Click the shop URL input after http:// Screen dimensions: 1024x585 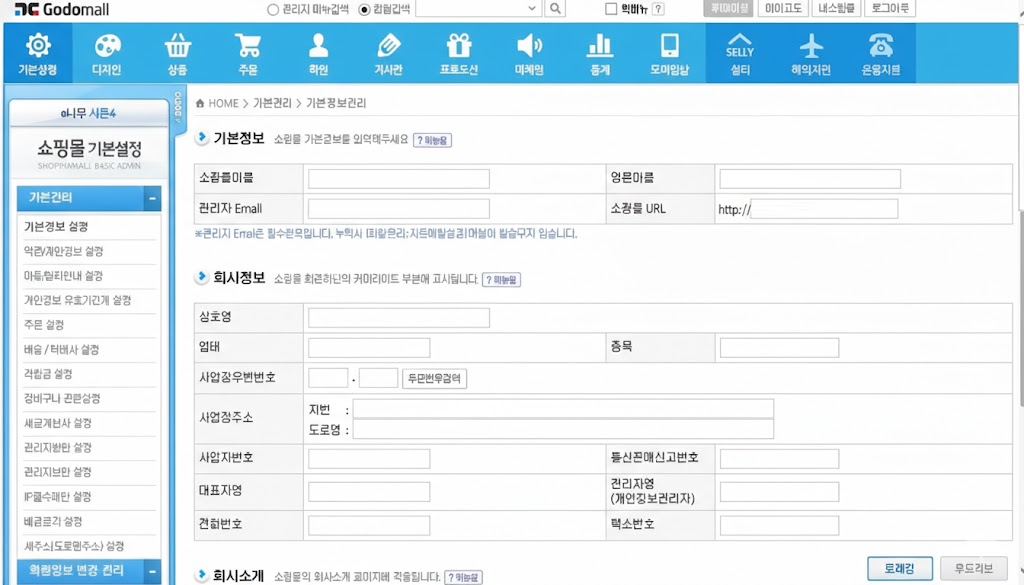824,209
